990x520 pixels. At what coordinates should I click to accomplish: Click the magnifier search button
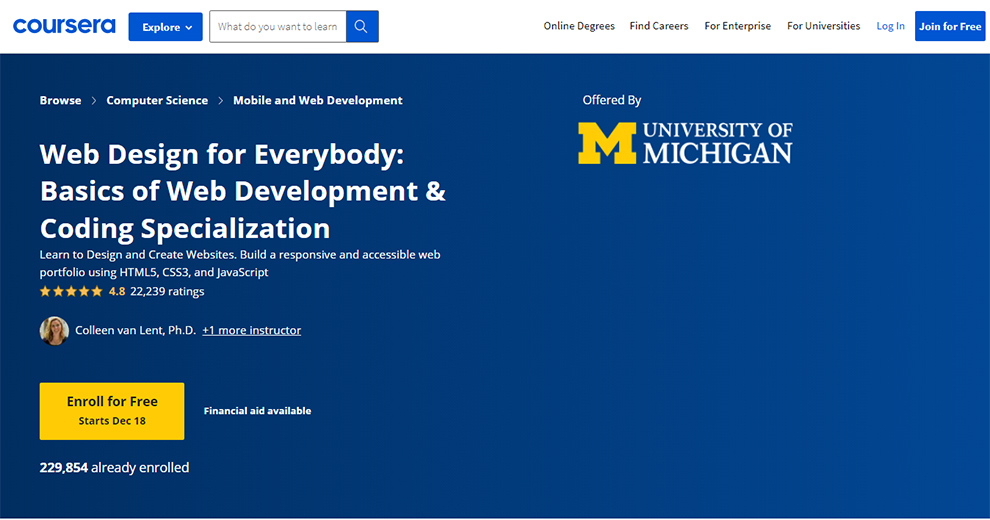pyautogui.click(x=362, y=27)
